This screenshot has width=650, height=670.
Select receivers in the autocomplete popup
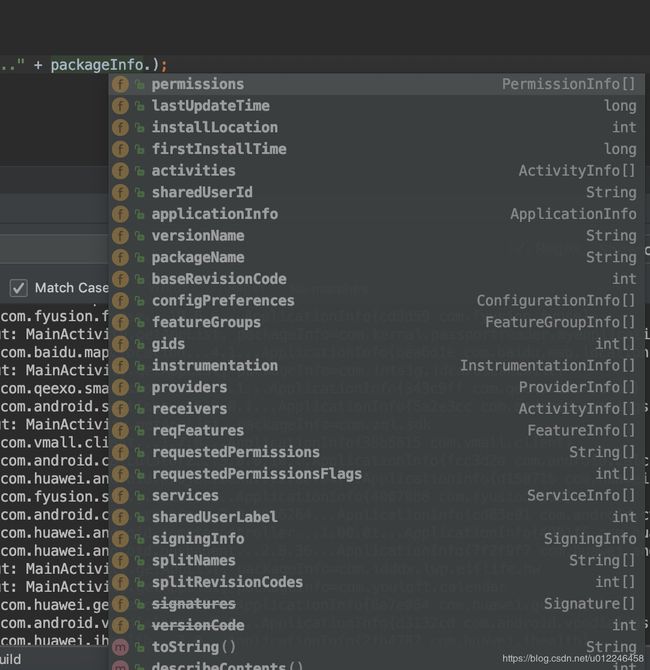coord(376,409)
